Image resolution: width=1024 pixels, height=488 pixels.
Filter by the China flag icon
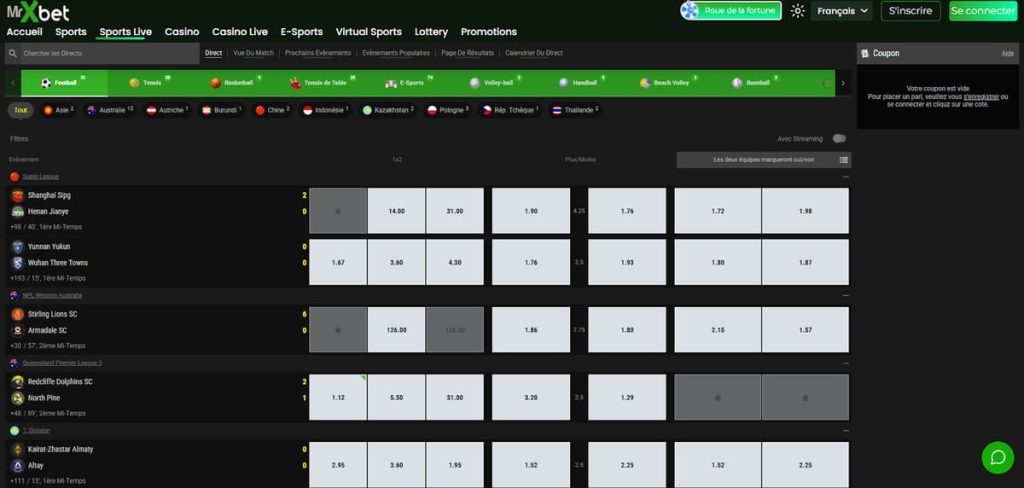click(260, 110)
